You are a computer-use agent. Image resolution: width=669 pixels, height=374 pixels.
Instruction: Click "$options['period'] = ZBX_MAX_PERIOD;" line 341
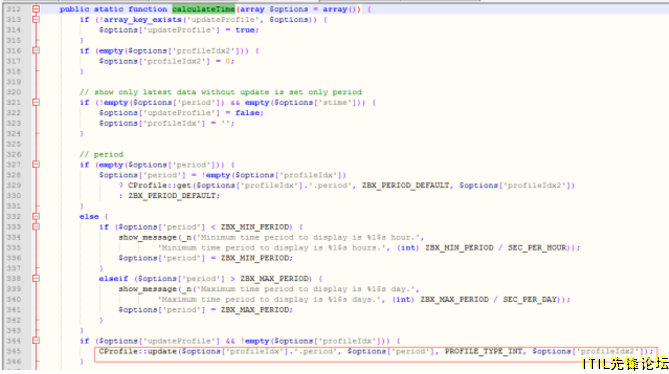coord(206,310)
